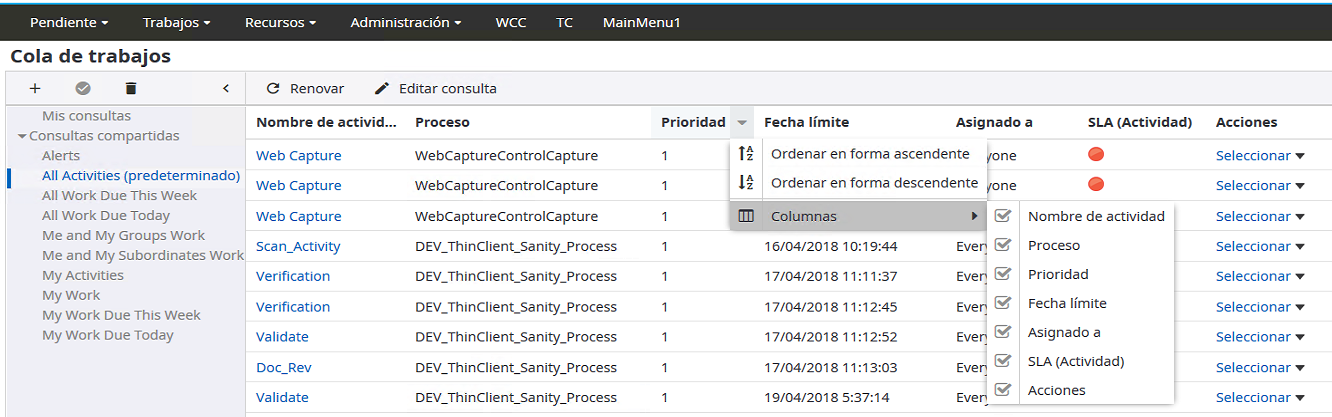The image size is (1332, 417).
Task: Click the Nombre de actividad column header
Action: pos(326,123)
